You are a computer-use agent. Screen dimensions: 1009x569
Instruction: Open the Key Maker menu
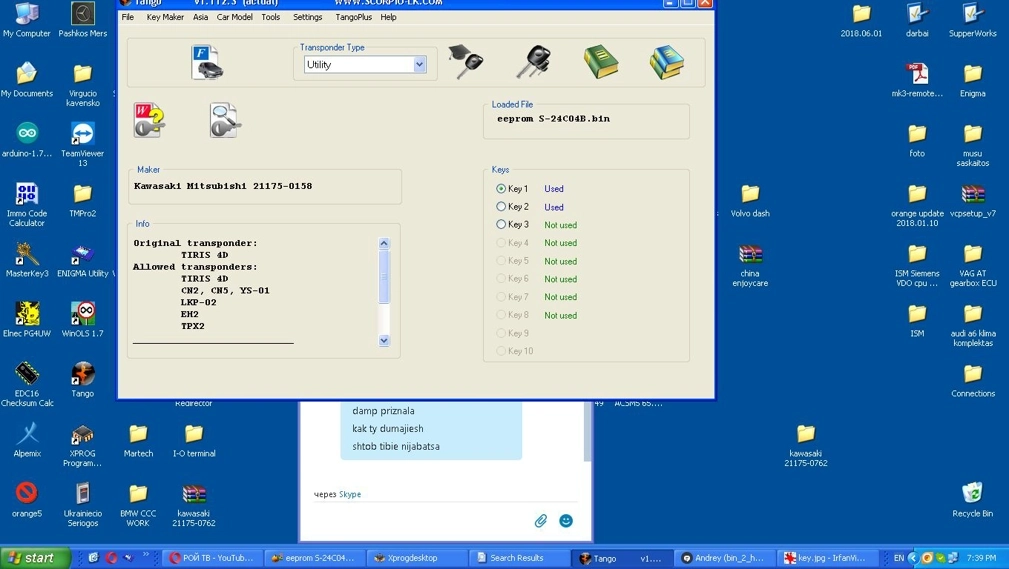(x=165, y=17)
